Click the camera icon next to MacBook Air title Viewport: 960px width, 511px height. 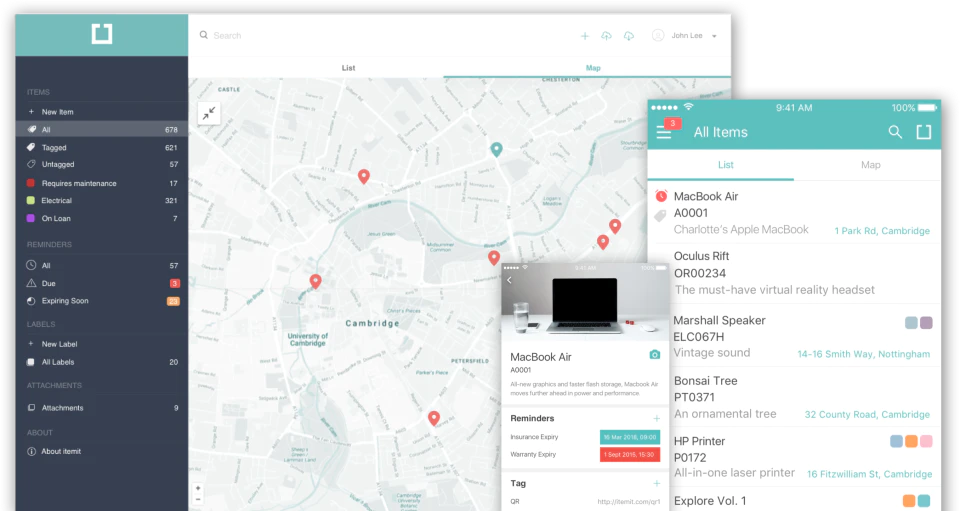[x=654, y=354]
